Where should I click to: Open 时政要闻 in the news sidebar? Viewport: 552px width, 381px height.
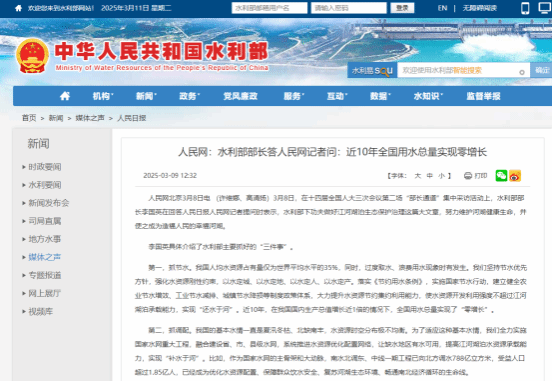45,167
